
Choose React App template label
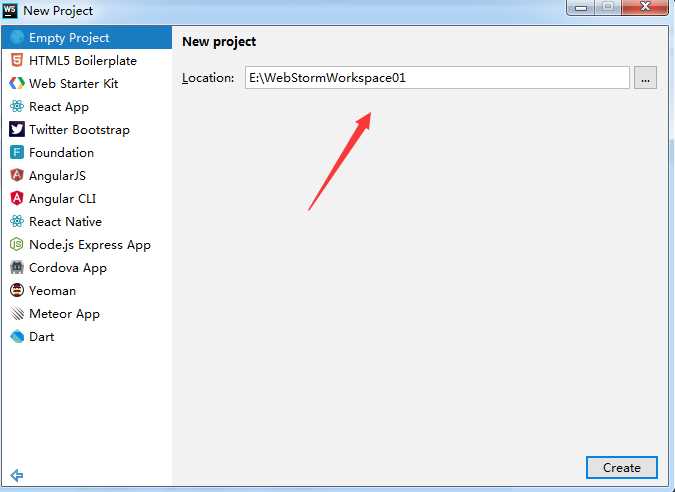[59, 107]
